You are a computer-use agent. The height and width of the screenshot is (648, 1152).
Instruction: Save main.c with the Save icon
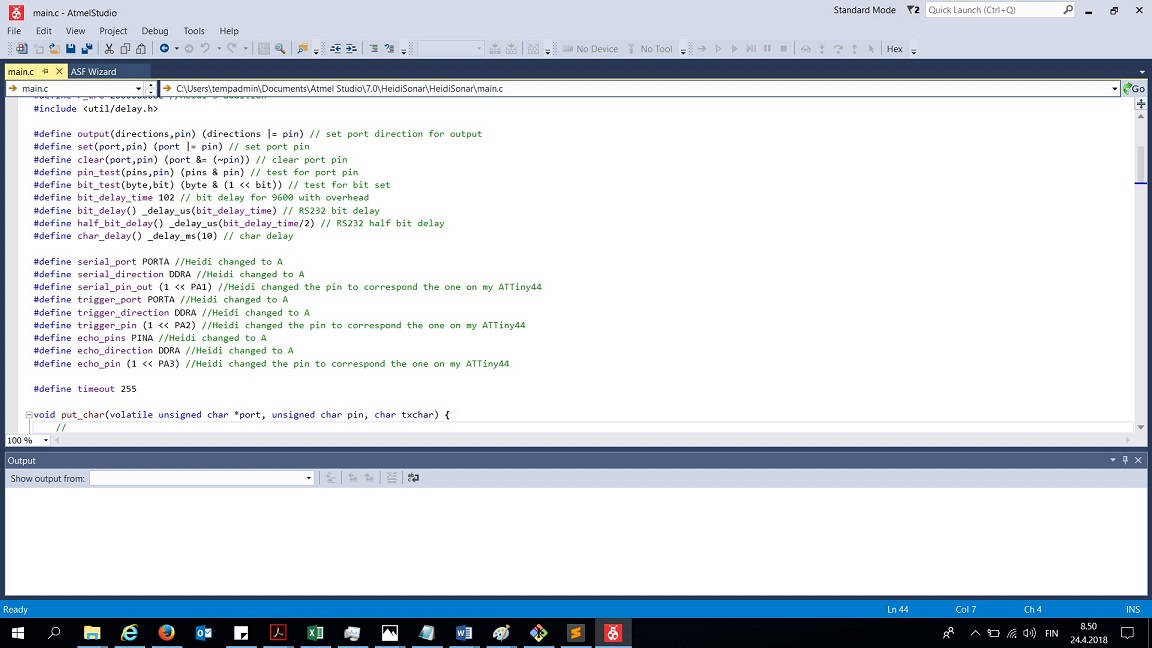point(71,48)
